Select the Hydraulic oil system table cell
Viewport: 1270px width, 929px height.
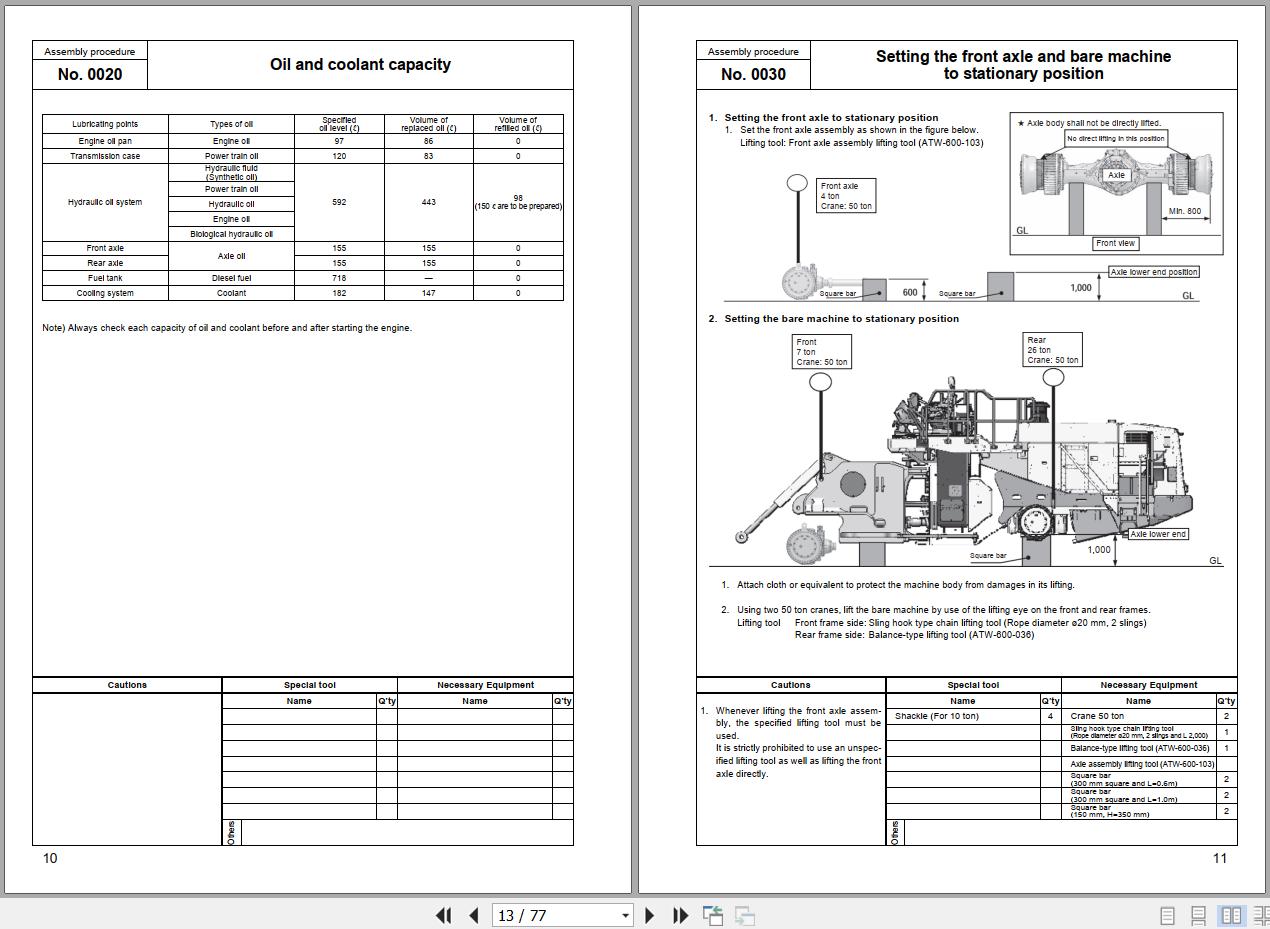pos(105,202)
